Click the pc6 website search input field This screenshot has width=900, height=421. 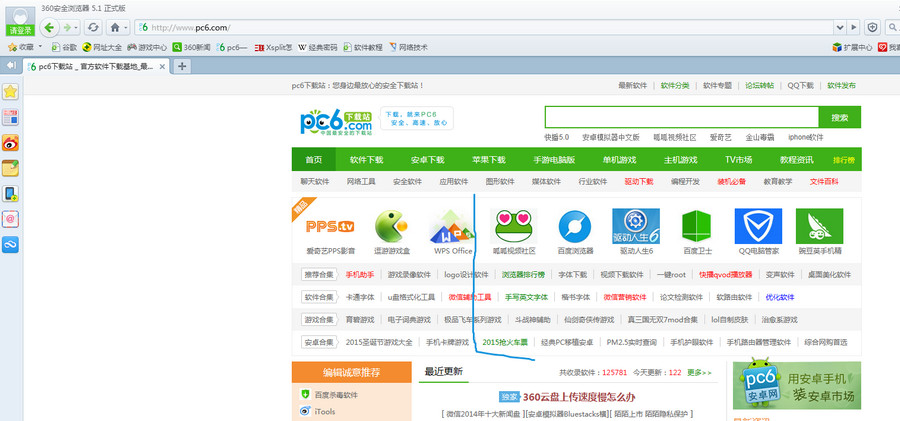tap(681, 117)
